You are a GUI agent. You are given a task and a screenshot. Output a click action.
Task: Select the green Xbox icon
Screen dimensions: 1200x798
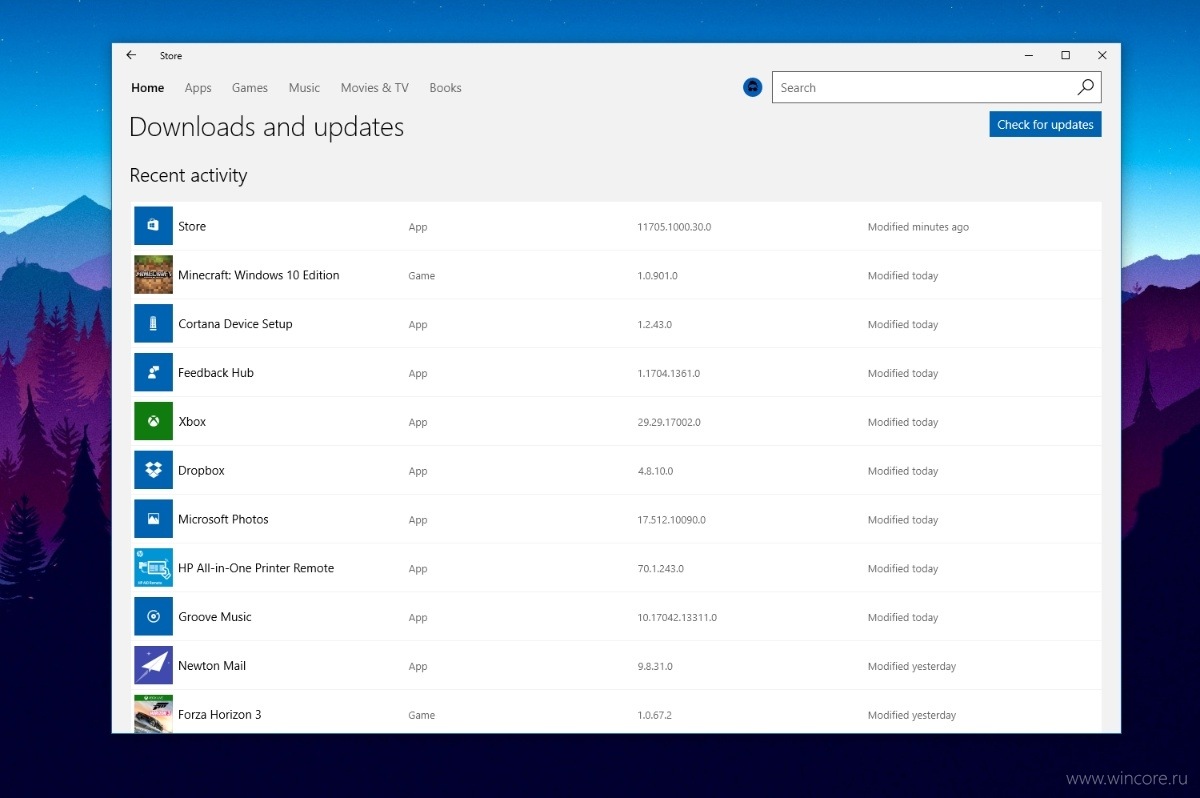pos(153,422)
